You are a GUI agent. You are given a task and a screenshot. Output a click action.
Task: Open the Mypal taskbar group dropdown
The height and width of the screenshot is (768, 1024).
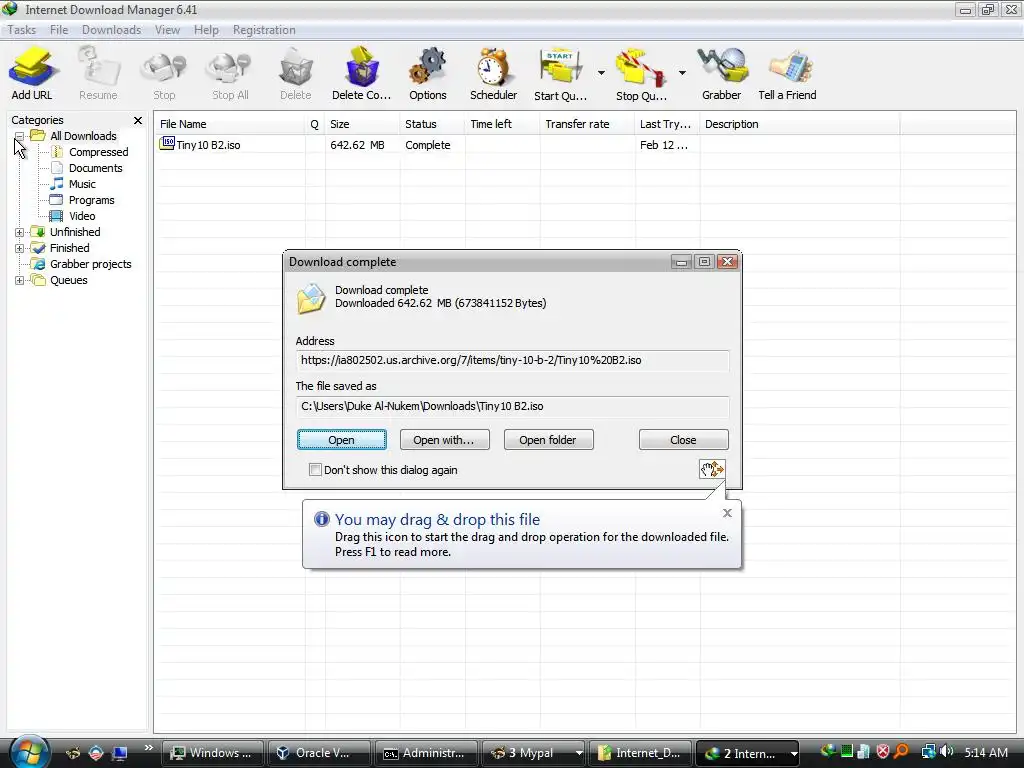(579, 753)
